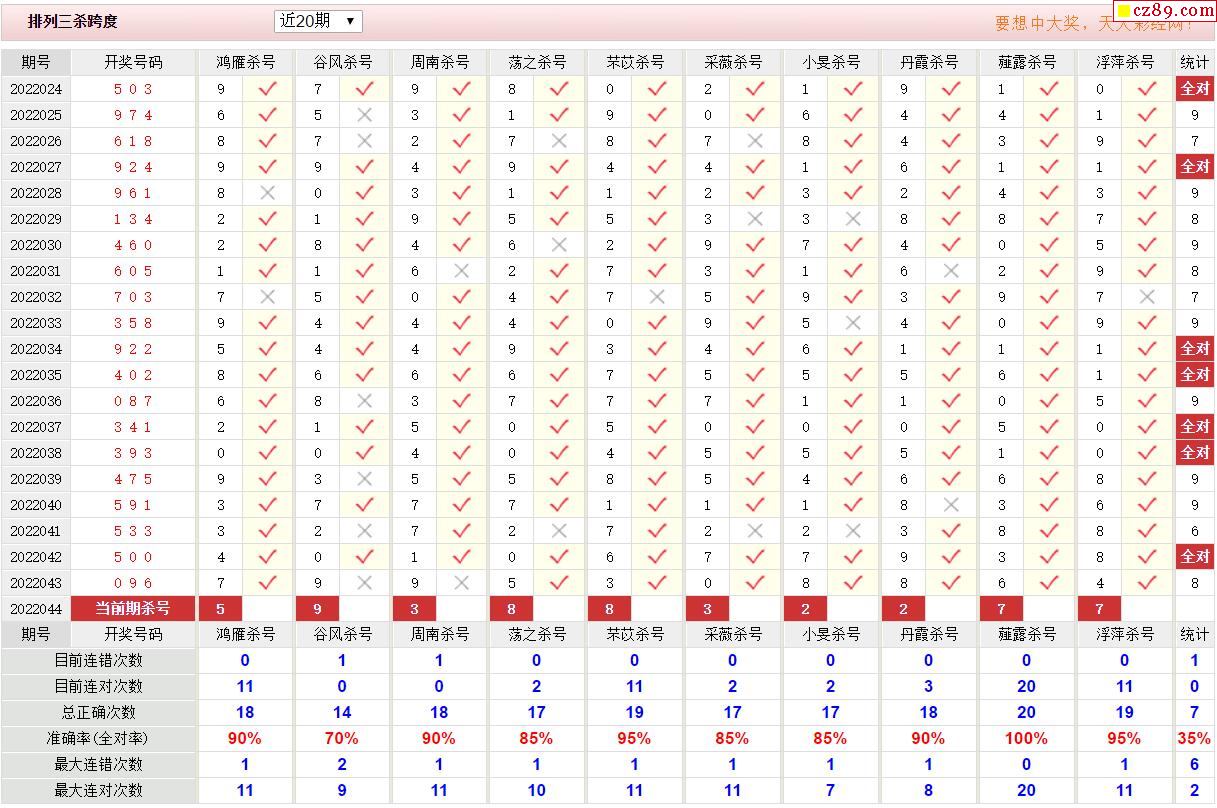Click winning number 3 9 3
Viewport: 1217px width, 808px height.
pos(133,453)
